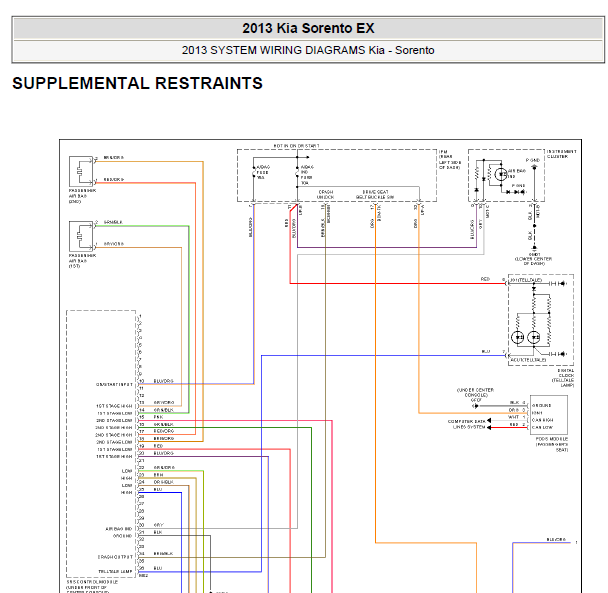Click 'RED' wire label near ON (TELLTALE)

point(485,279)
